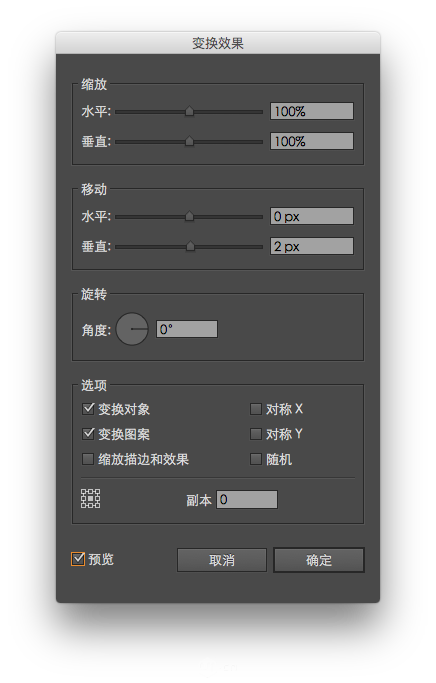Click the scale vertical 100% field
This screenshot has width=436, height=683.
(x=312, y=141)
